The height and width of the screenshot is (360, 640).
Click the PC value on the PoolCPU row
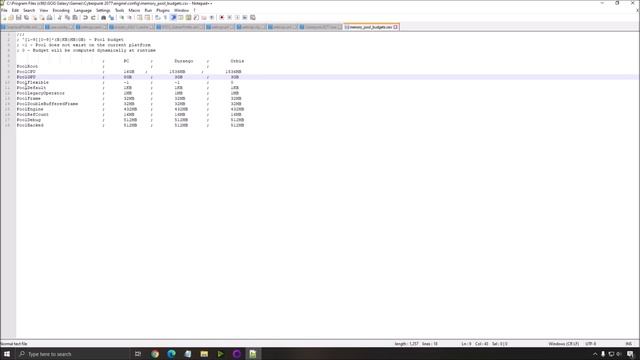[x=129, y=71]
